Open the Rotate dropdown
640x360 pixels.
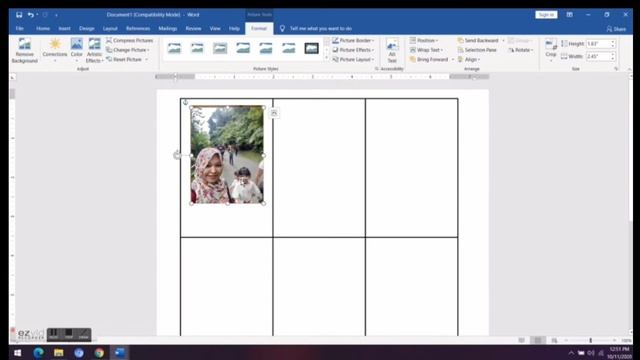click(521, 50)
